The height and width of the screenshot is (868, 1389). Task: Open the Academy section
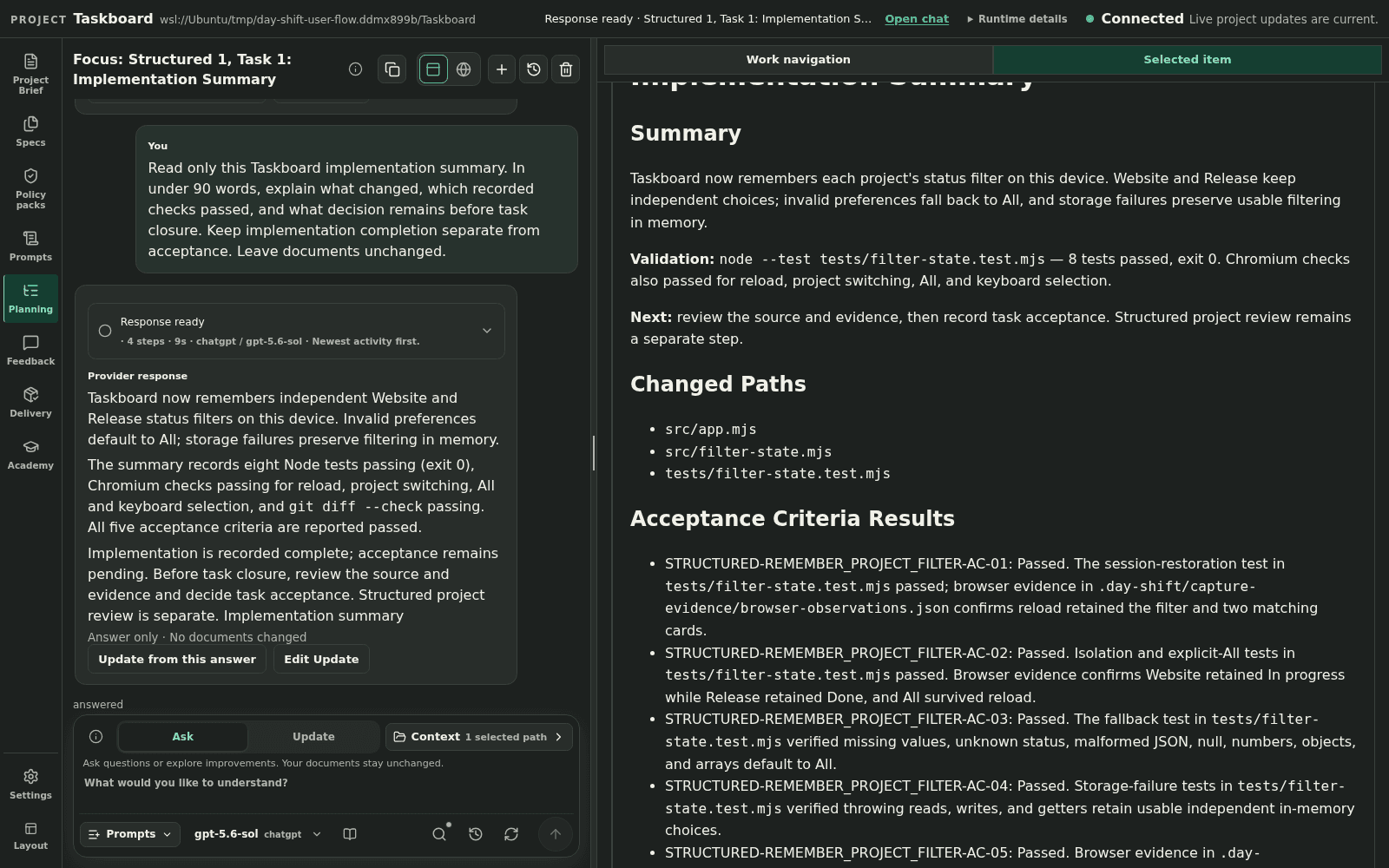[30, 454]
